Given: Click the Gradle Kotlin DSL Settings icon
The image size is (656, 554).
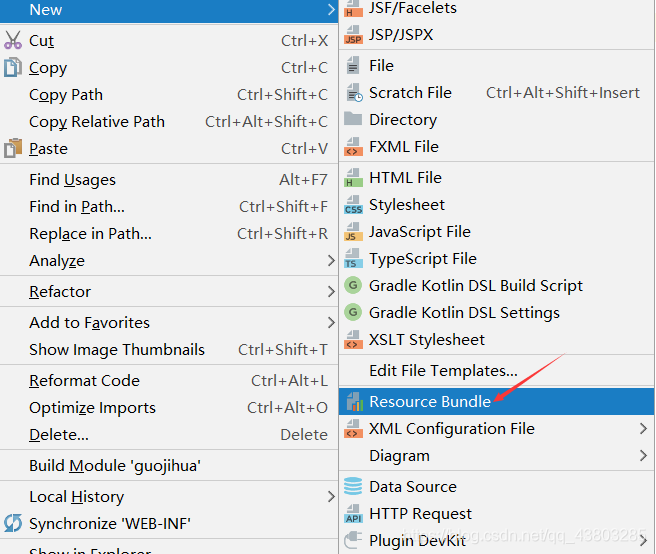Looking at the screenshot, I should coord(353,312).
